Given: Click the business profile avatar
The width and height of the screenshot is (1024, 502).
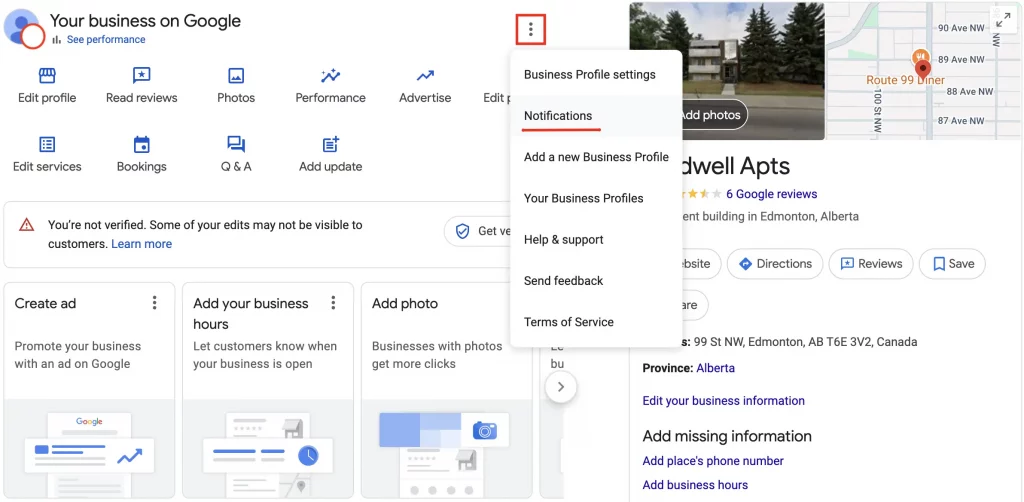Looking at the screenshot, I should point(24,28).
